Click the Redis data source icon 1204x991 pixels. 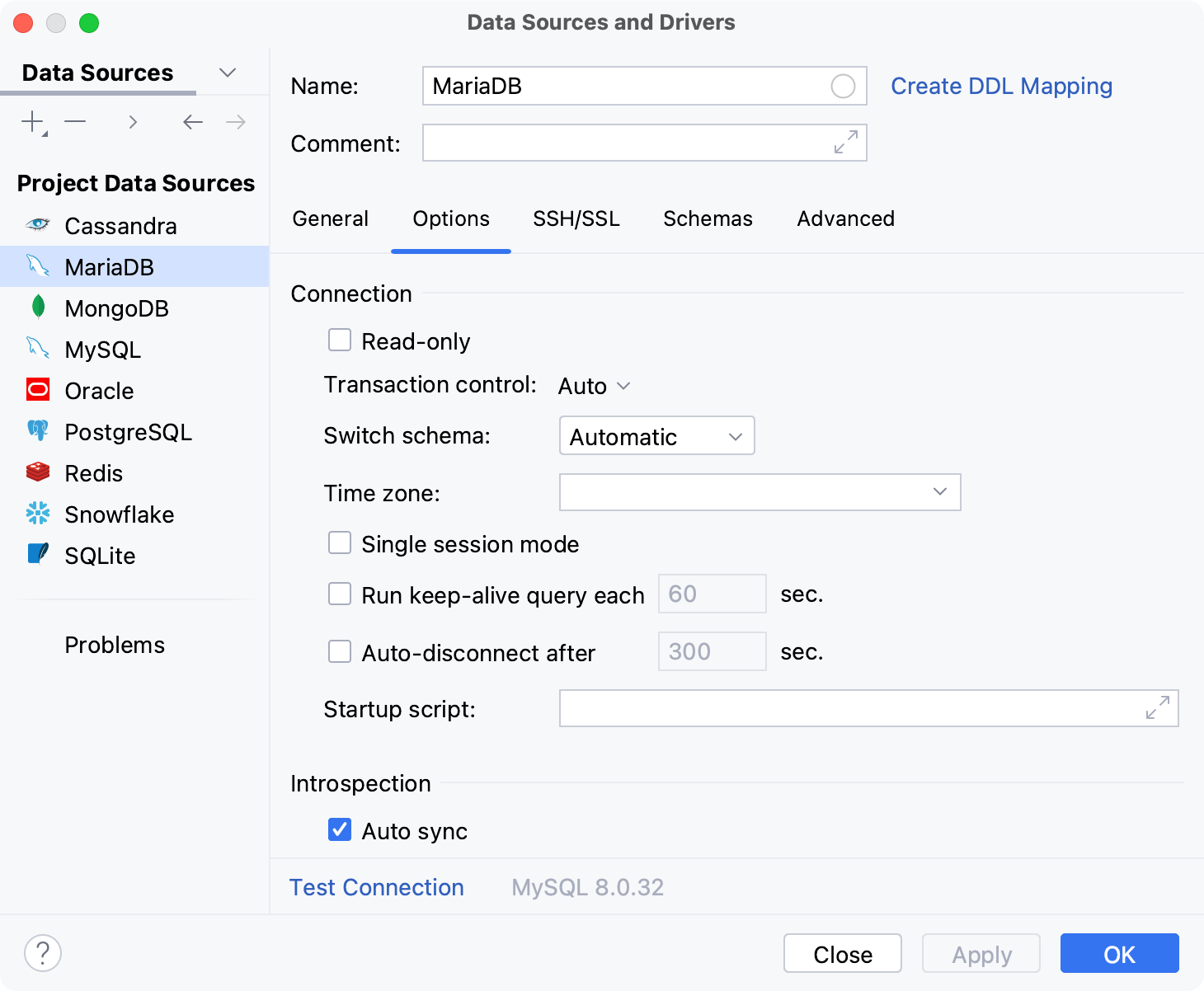38,472
